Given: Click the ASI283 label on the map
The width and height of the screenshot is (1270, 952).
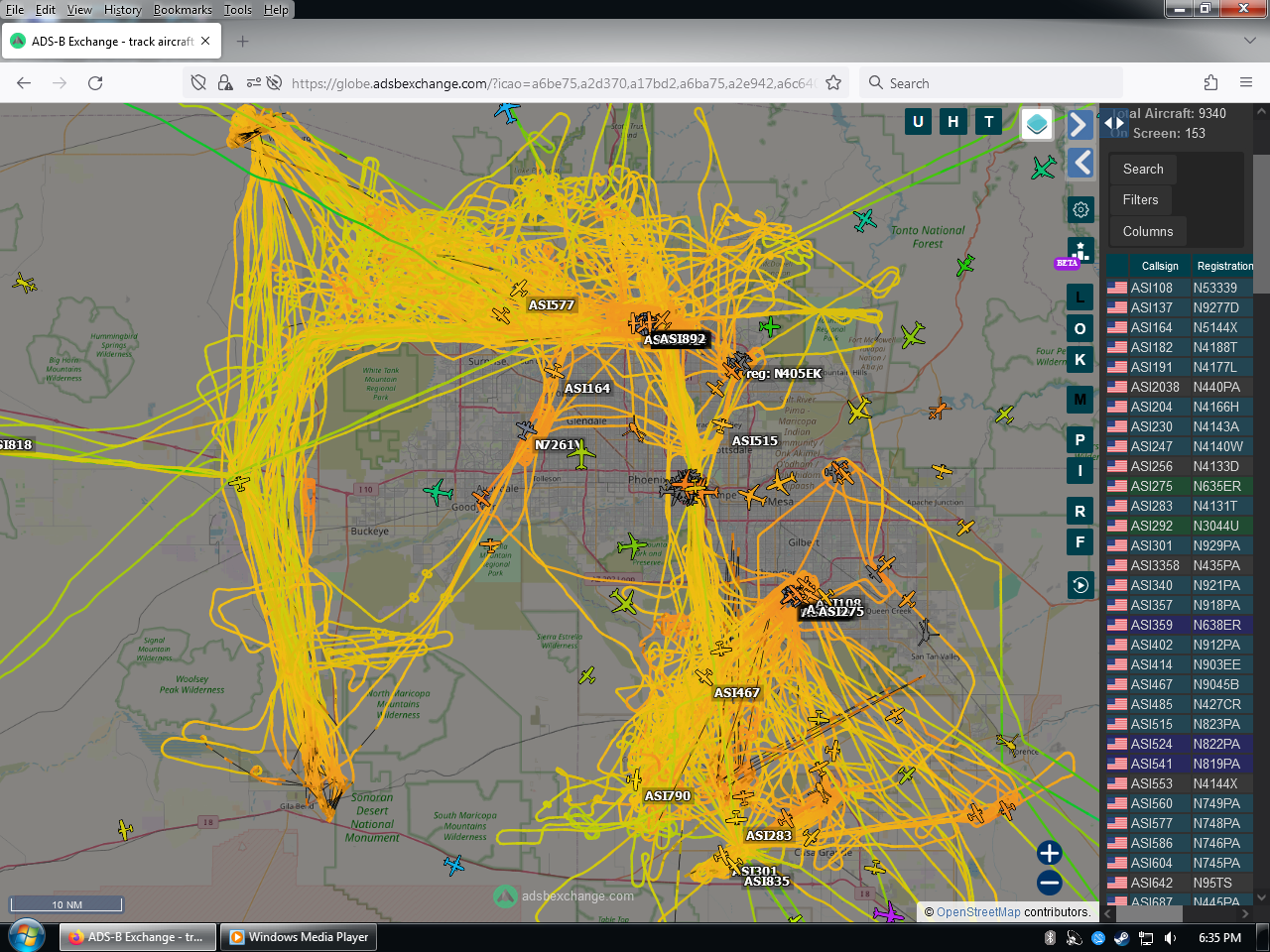Looking at the screenshot, I should click(x=769, y=836).
